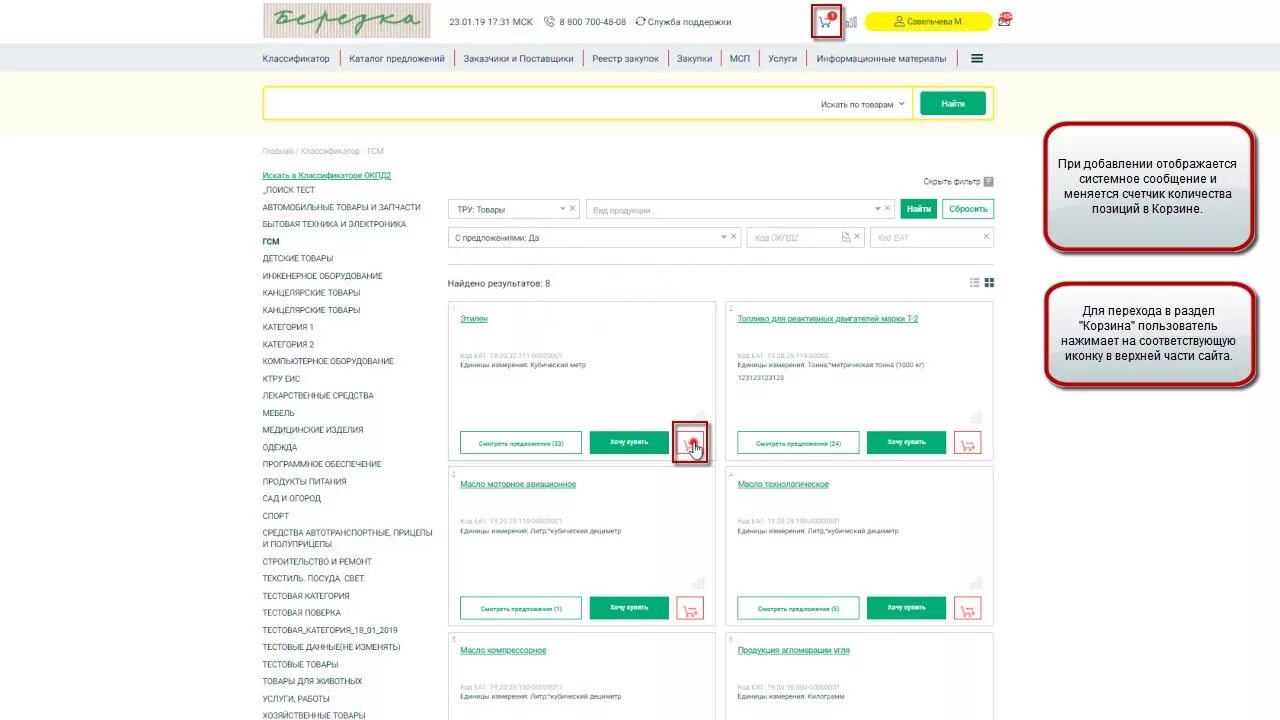Select category КОМПЬЮТЕРНОЕ ОБОРУДОВАНИЕ
This screenshot has width=1280, height=720.
coord(328,361)
